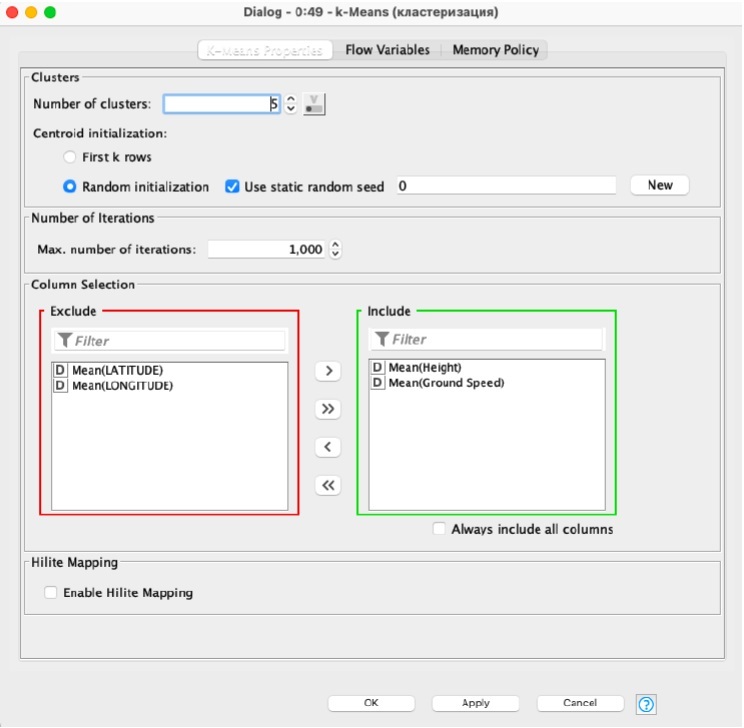Open the Memory Policy tab
Viewport: 744px width, 728px height.
[495, 50]
